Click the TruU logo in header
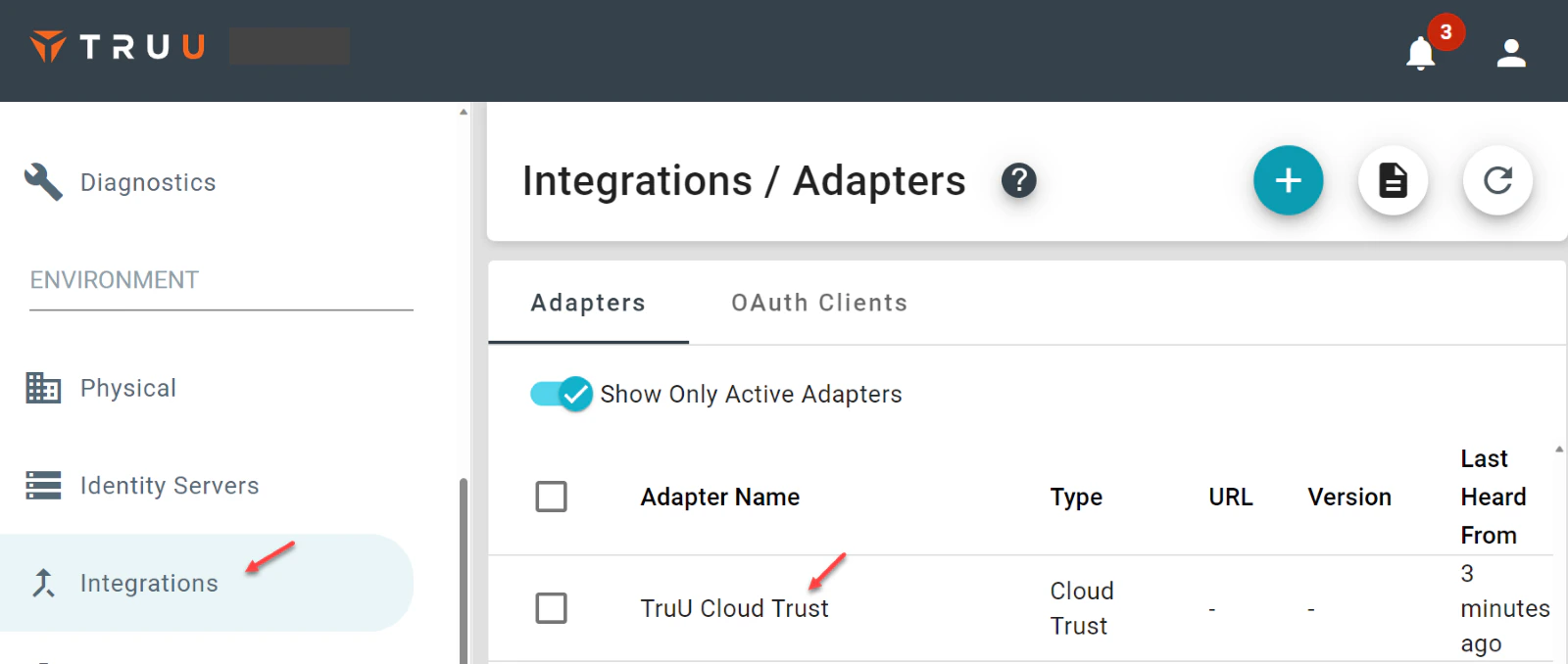Screen dimensions: 1568x664 118,46
